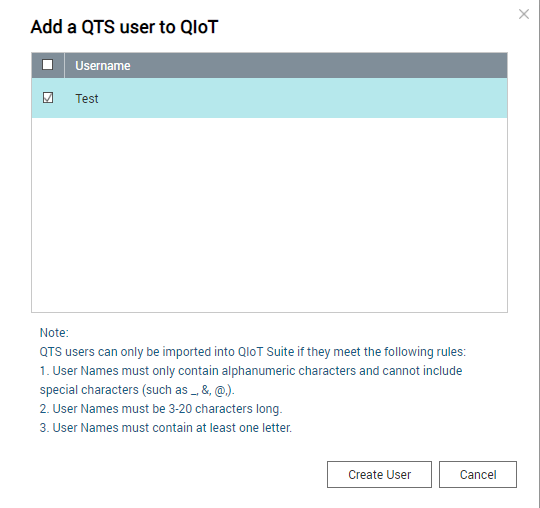Click blank space in highlighted Test row
The height and width of the screenshot is (508, 540).
coord(303,98)
